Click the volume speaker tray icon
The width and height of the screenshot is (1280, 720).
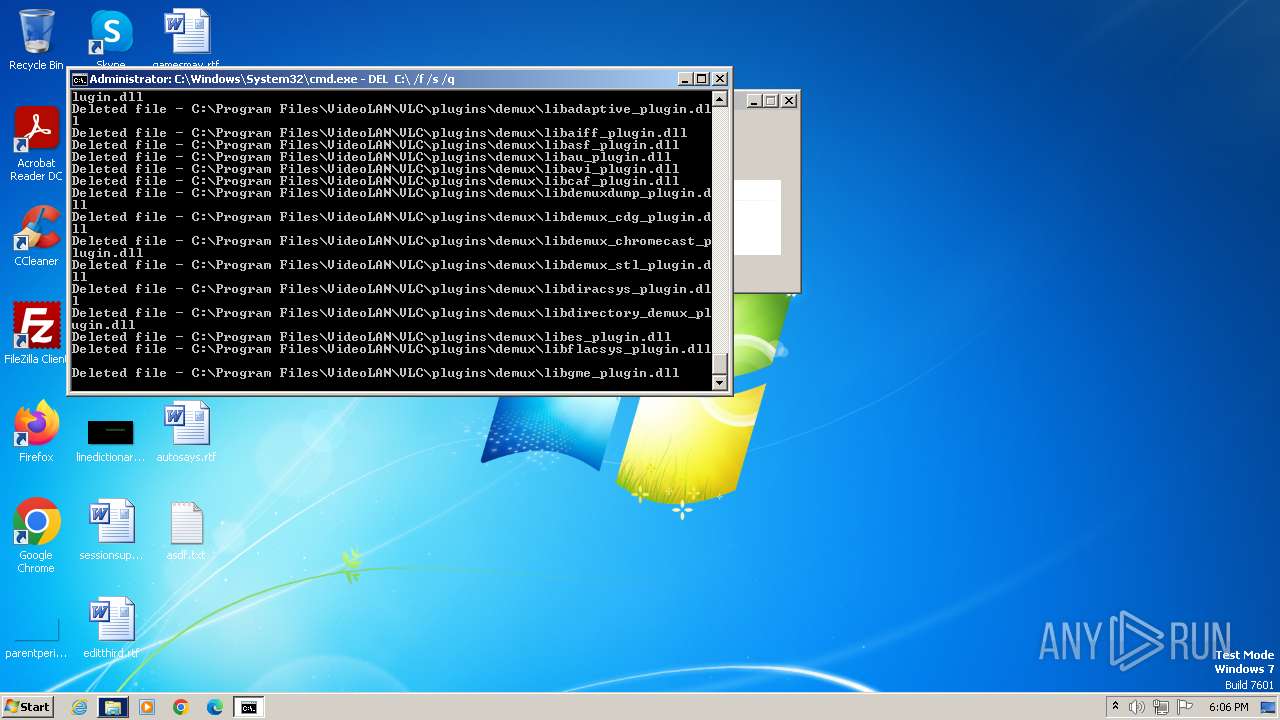click(1137, 707)
